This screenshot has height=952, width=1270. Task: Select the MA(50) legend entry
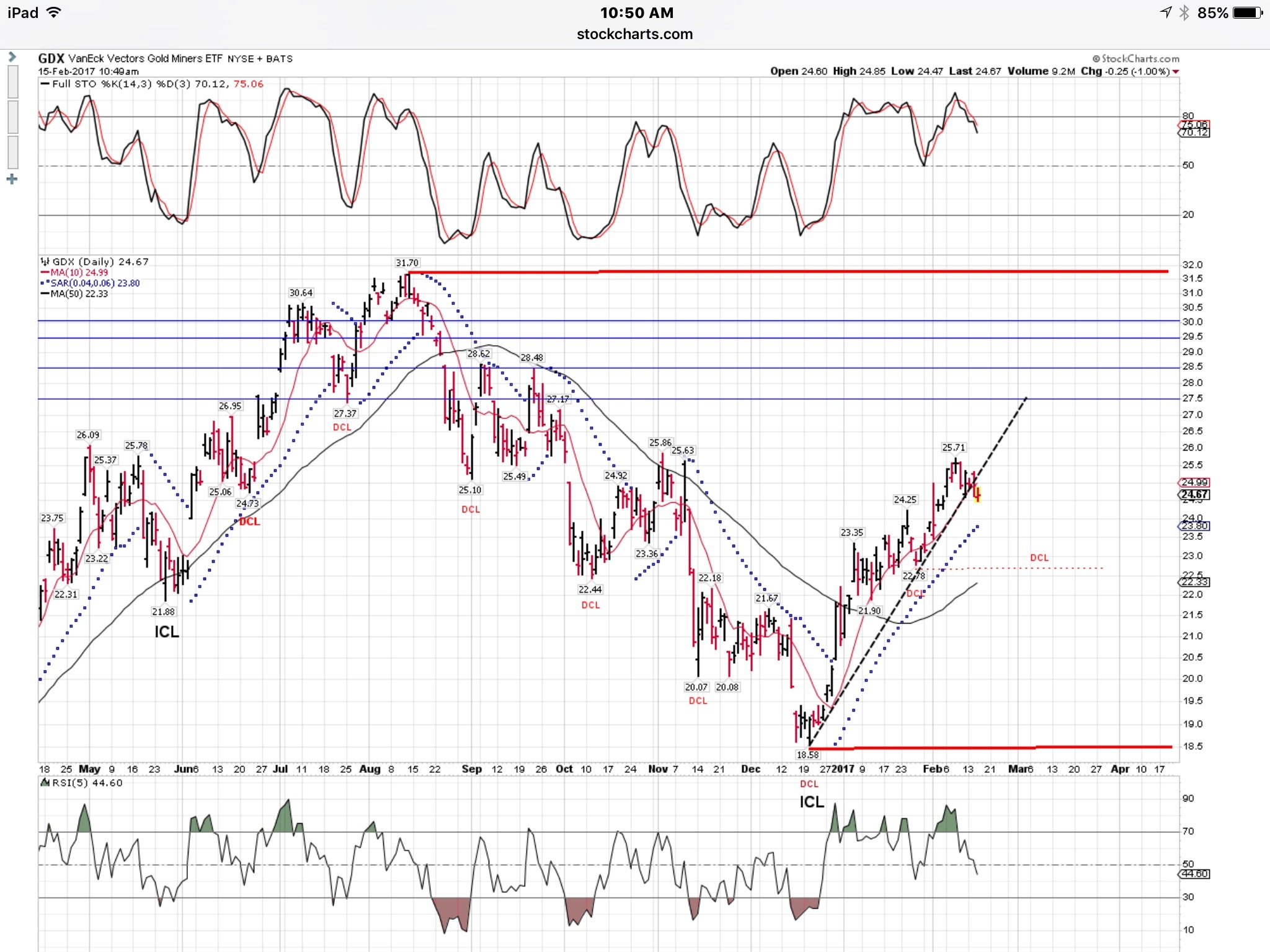[x=74, y=294]
